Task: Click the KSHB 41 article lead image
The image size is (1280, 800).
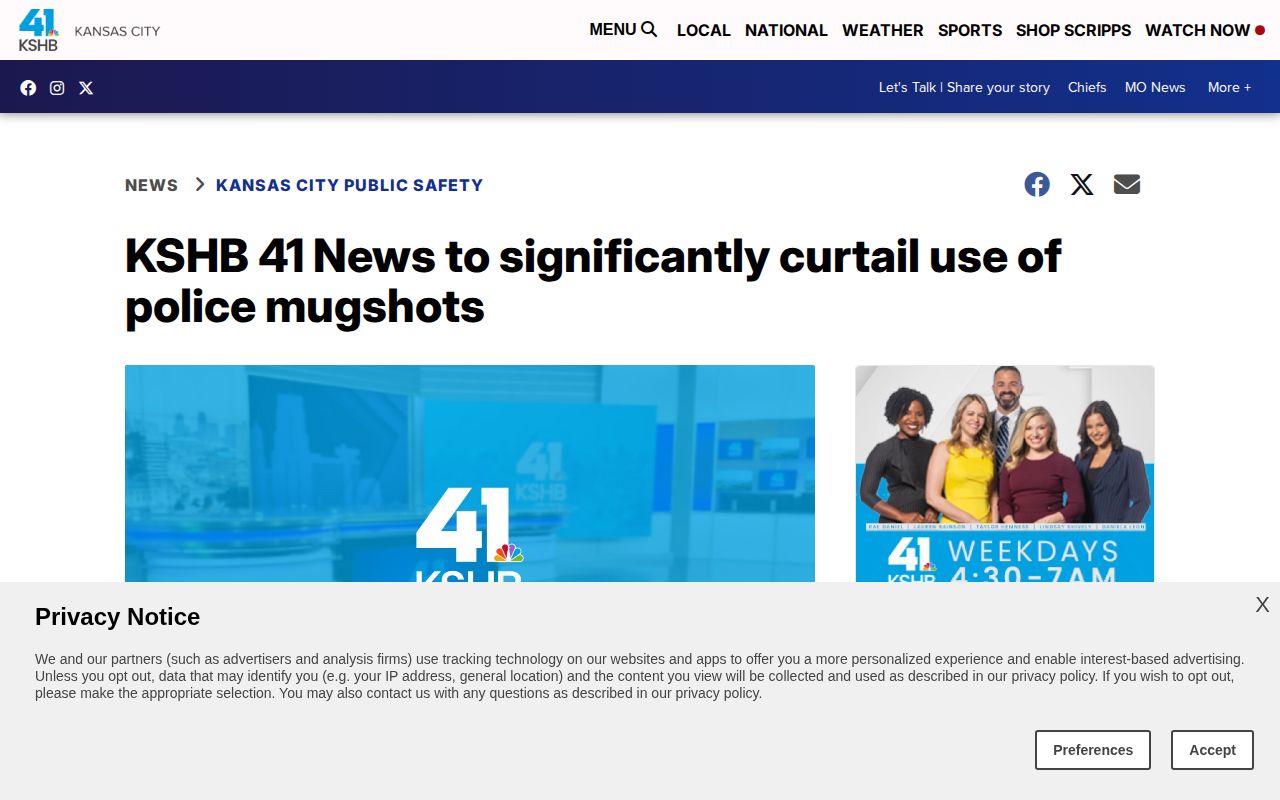Action: coord(470,473)
